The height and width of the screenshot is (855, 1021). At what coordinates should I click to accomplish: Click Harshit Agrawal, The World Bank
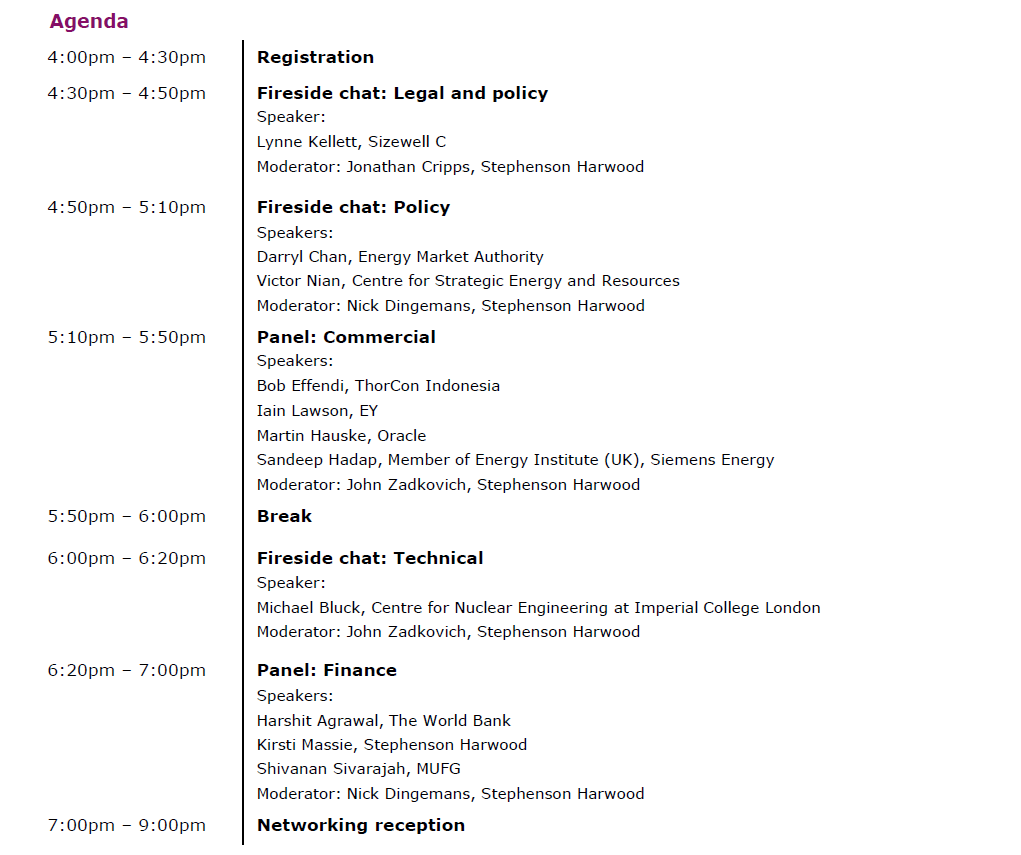pyautogui.click(x=384, y=720)
